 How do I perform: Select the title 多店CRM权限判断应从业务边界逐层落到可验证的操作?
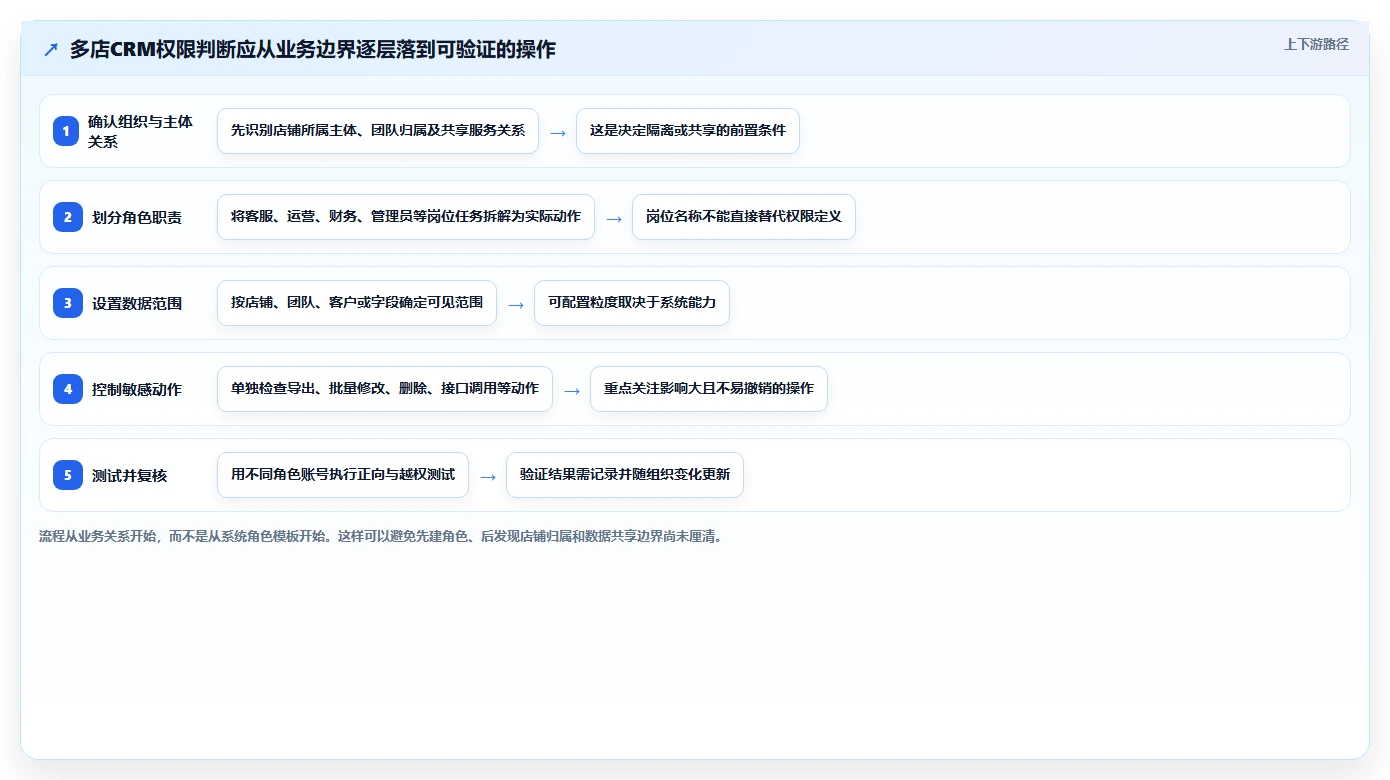(312, 50)
